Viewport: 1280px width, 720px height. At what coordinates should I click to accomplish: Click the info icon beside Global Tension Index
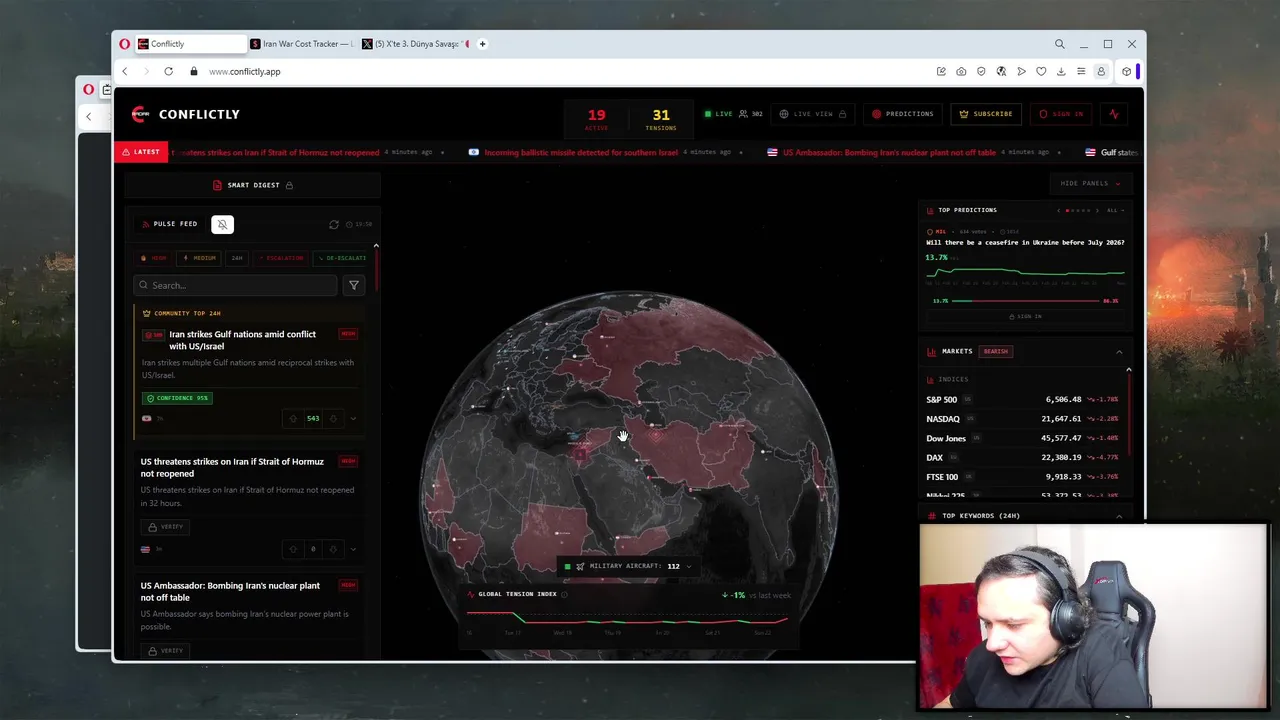pos(564,594)
